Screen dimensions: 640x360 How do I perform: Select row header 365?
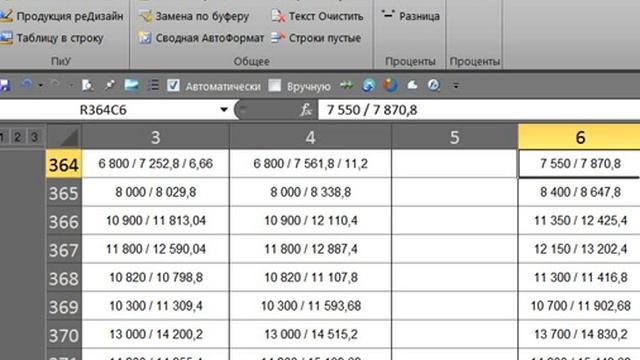[64, 193]
